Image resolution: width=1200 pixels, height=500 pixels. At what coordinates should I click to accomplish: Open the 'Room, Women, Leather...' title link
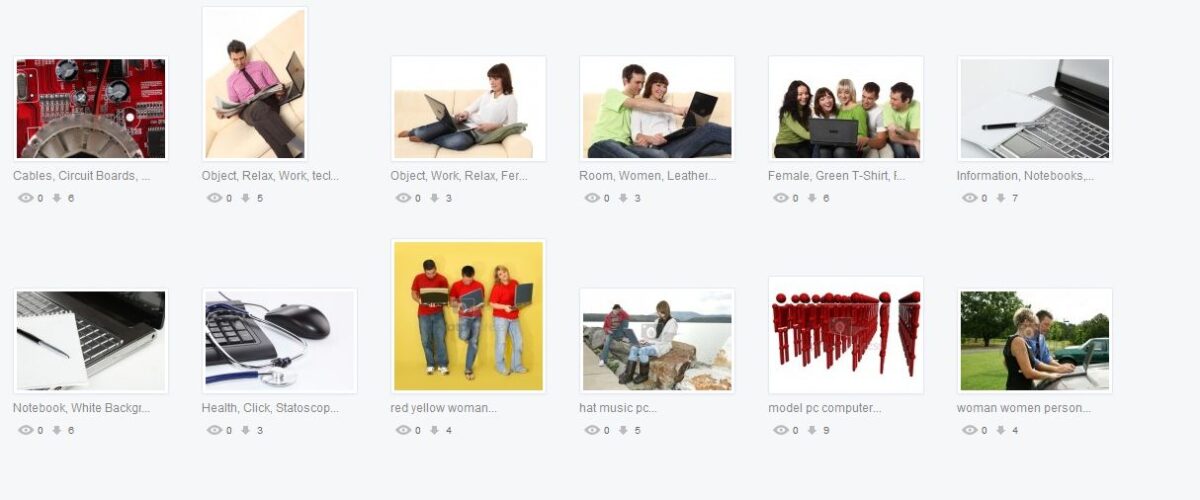pos(648,176)
